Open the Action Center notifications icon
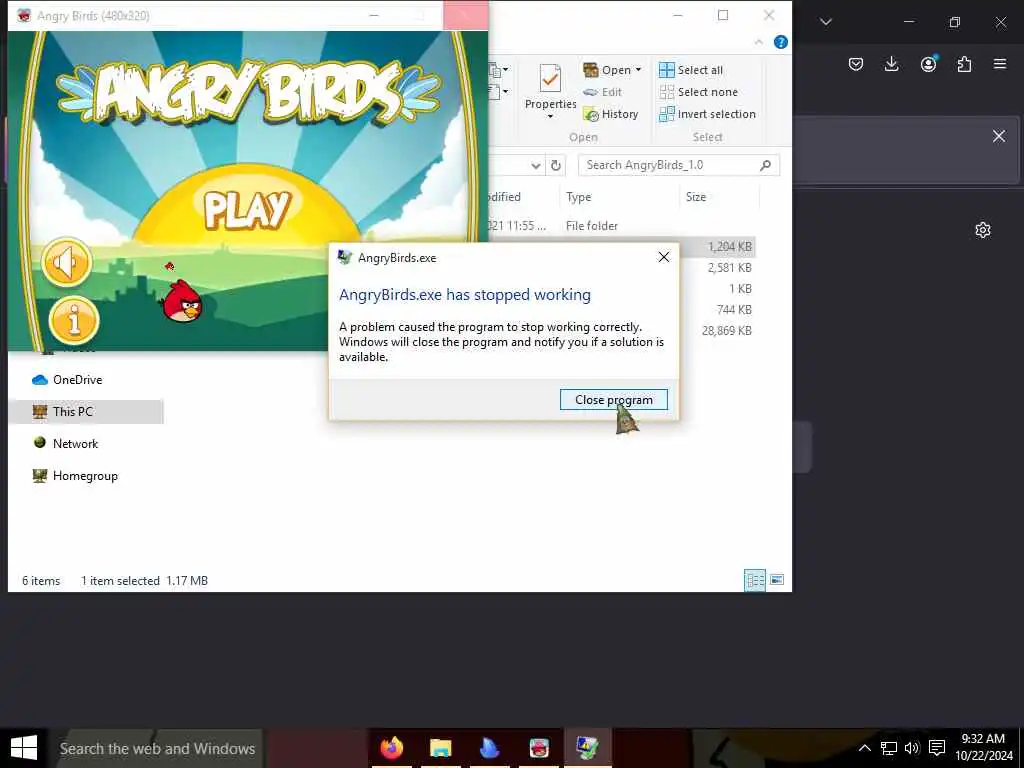 click(x=937, y=748)
